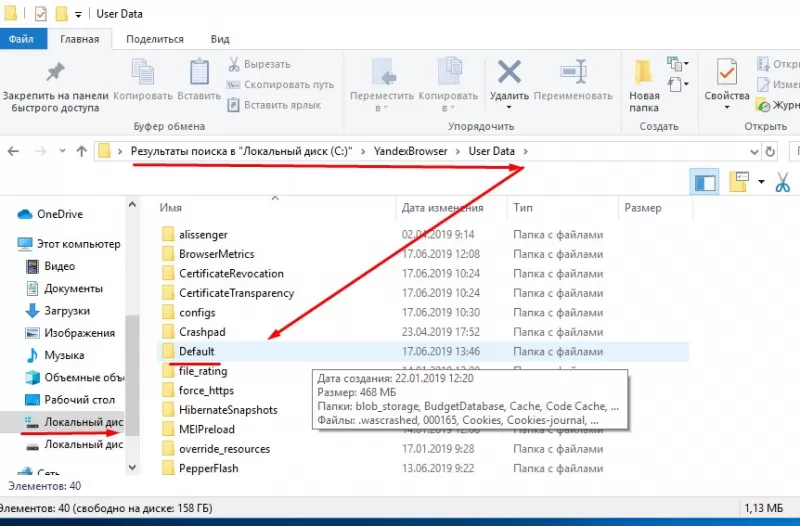This screenshot has height=526, width=800.
Task: Click the Переименовать rename icon
Action: click(x=573, y=72)
